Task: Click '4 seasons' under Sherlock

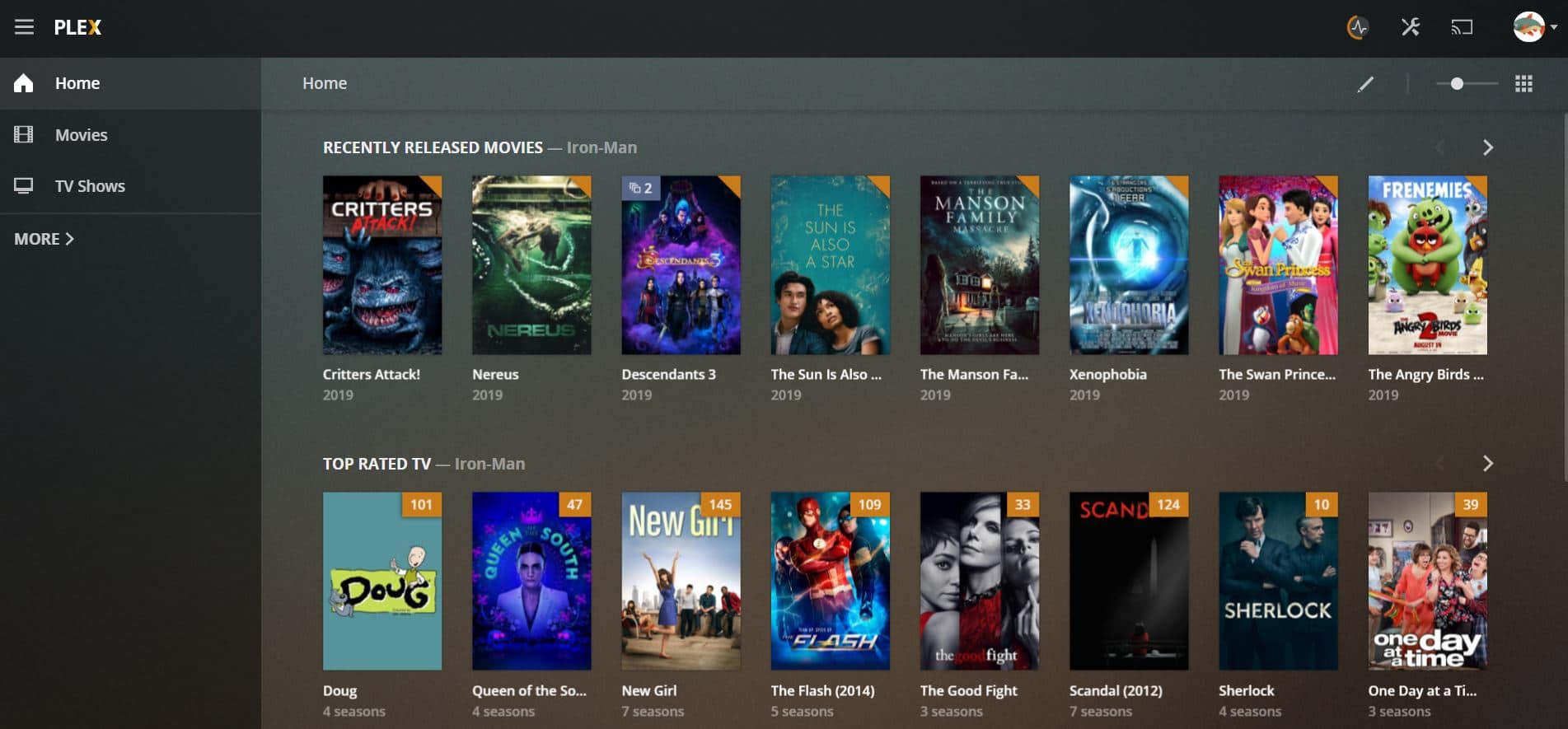Action: click(1250, 711)
